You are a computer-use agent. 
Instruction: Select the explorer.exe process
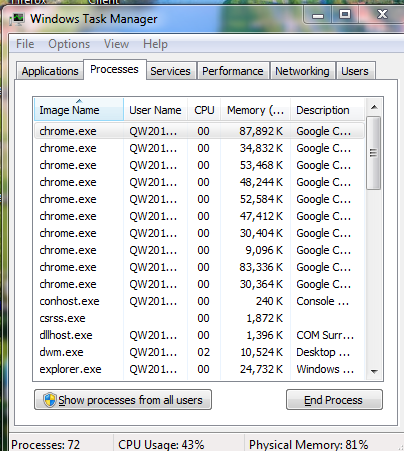tap(199, 369)
